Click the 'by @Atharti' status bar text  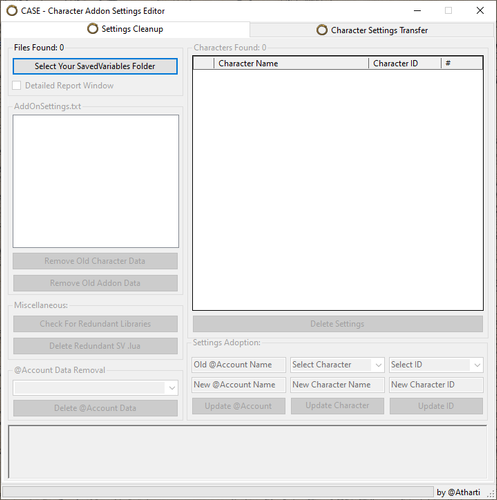click(x=458, y=492)
